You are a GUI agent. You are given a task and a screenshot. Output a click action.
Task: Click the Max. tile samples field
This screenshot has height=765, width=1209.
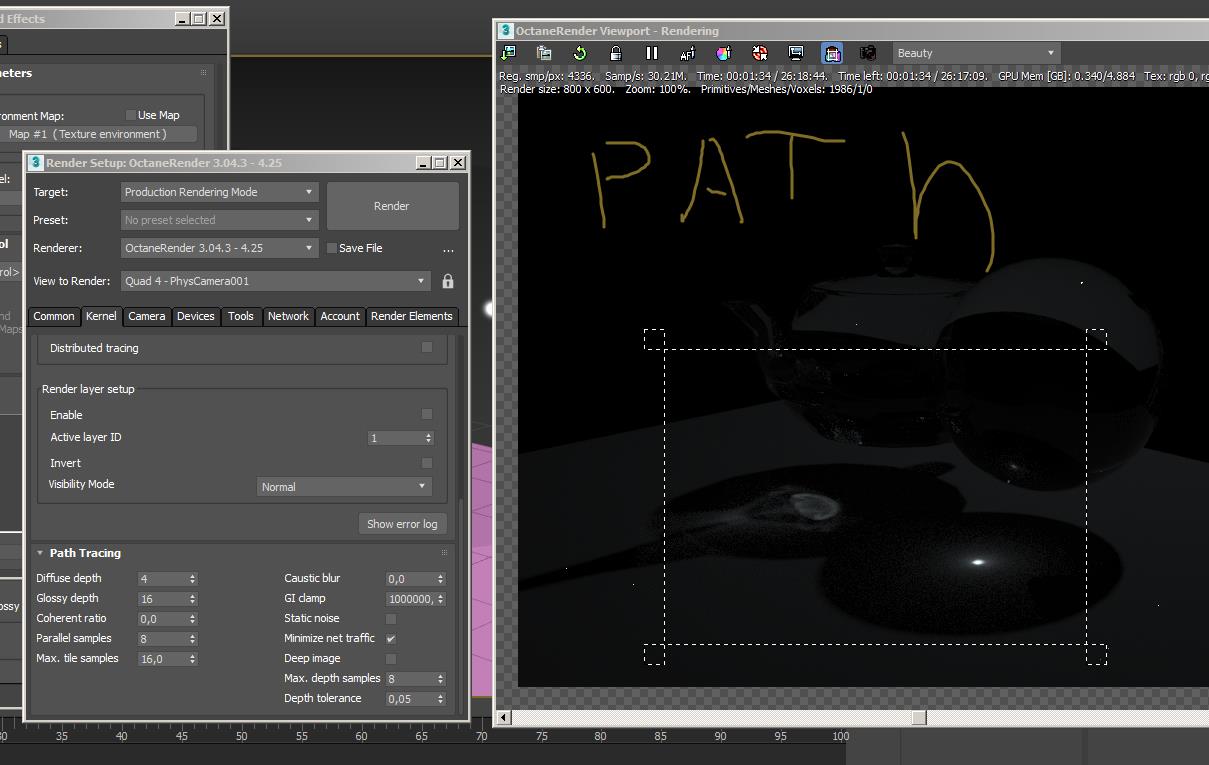[x=162, y=659]
